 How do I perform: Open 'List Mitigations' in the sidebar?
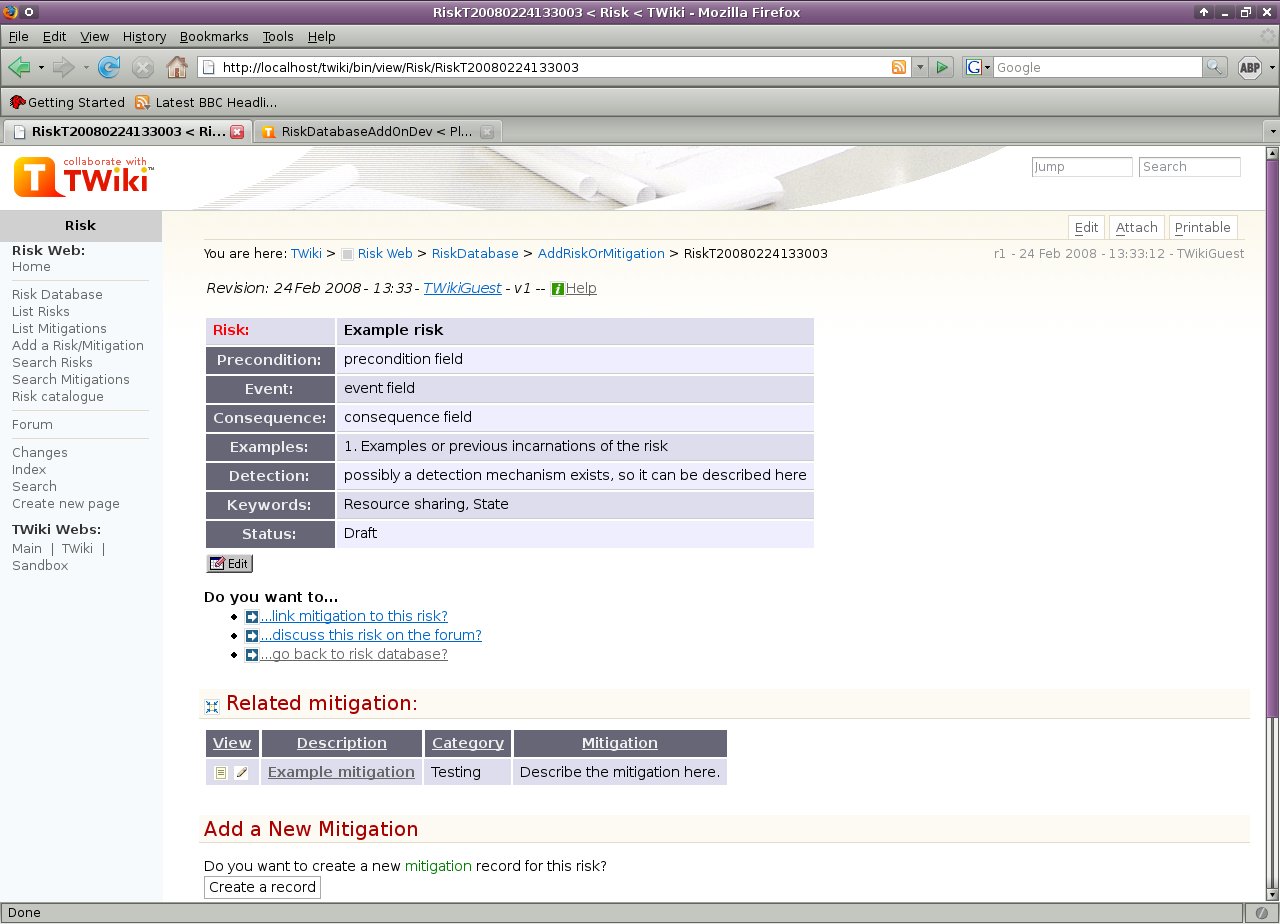pos(61,328)
